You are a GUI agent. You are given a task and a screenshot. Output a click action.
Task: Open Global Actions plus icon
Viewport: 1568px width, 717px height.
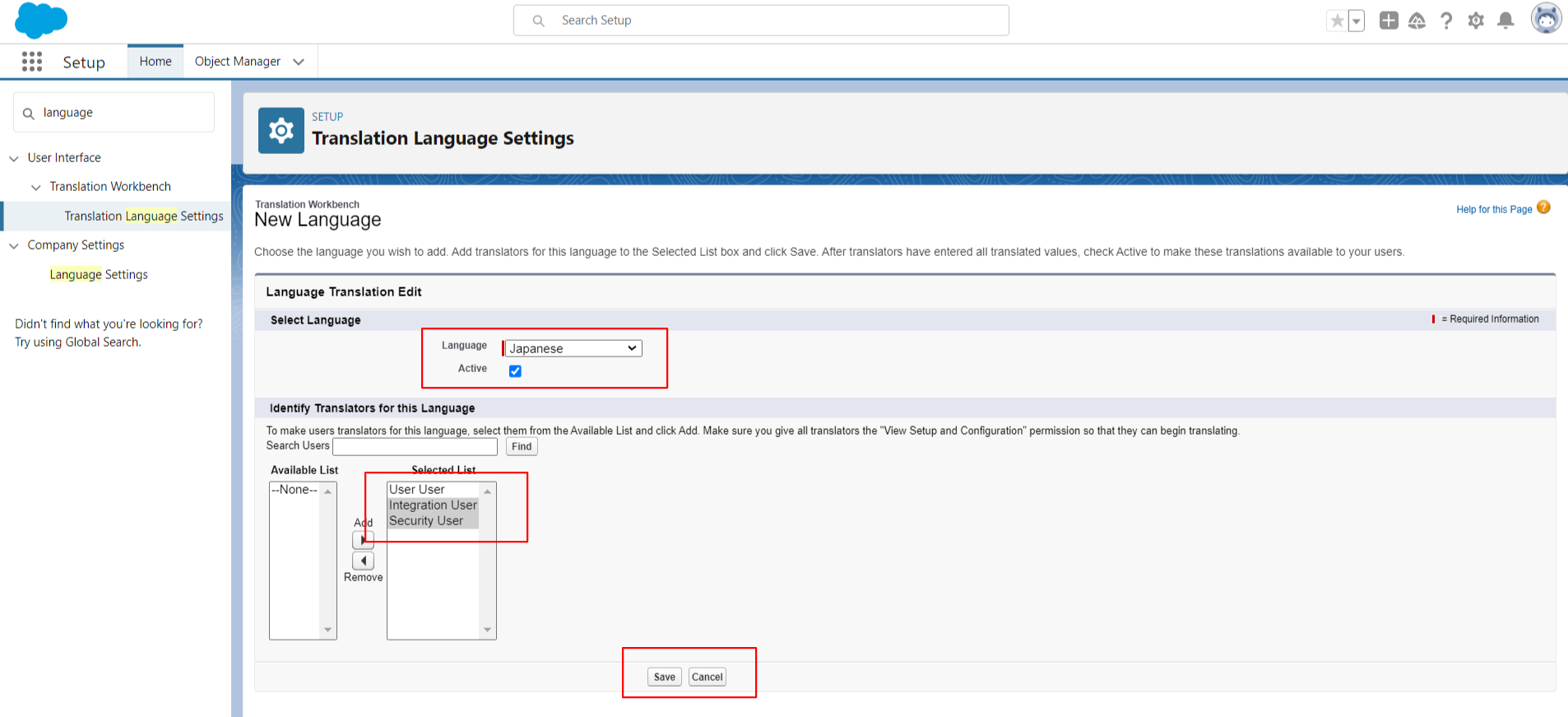tap(1389, 21)
